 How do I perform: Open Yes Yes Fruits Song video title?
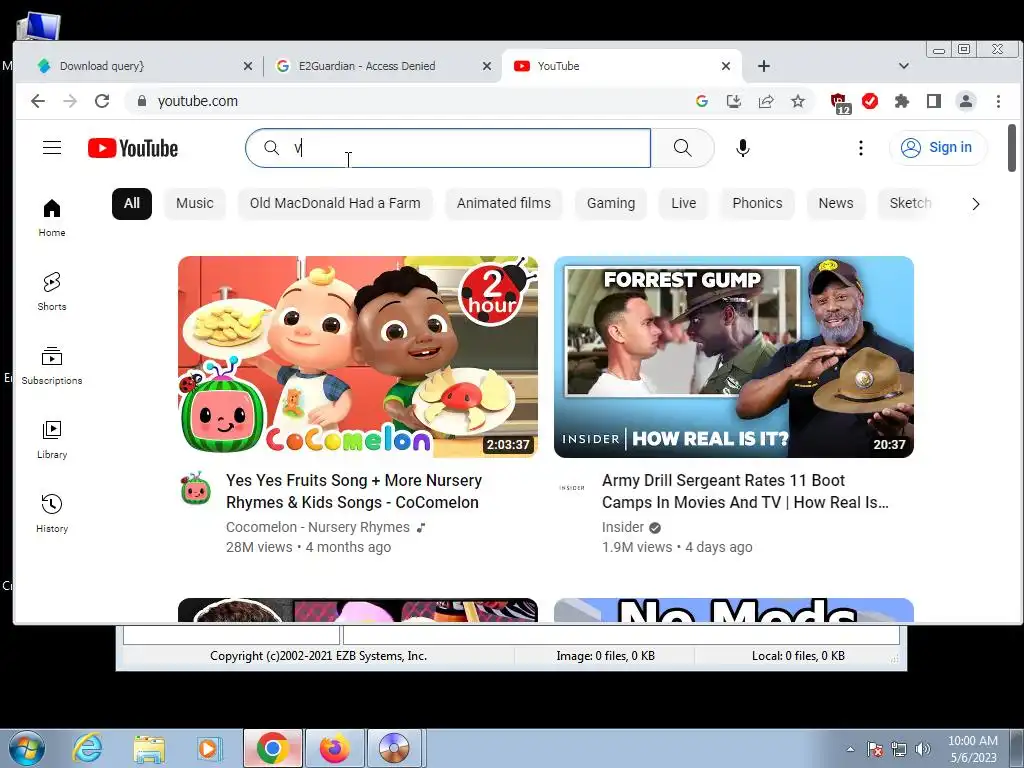(x=354, y=491)
